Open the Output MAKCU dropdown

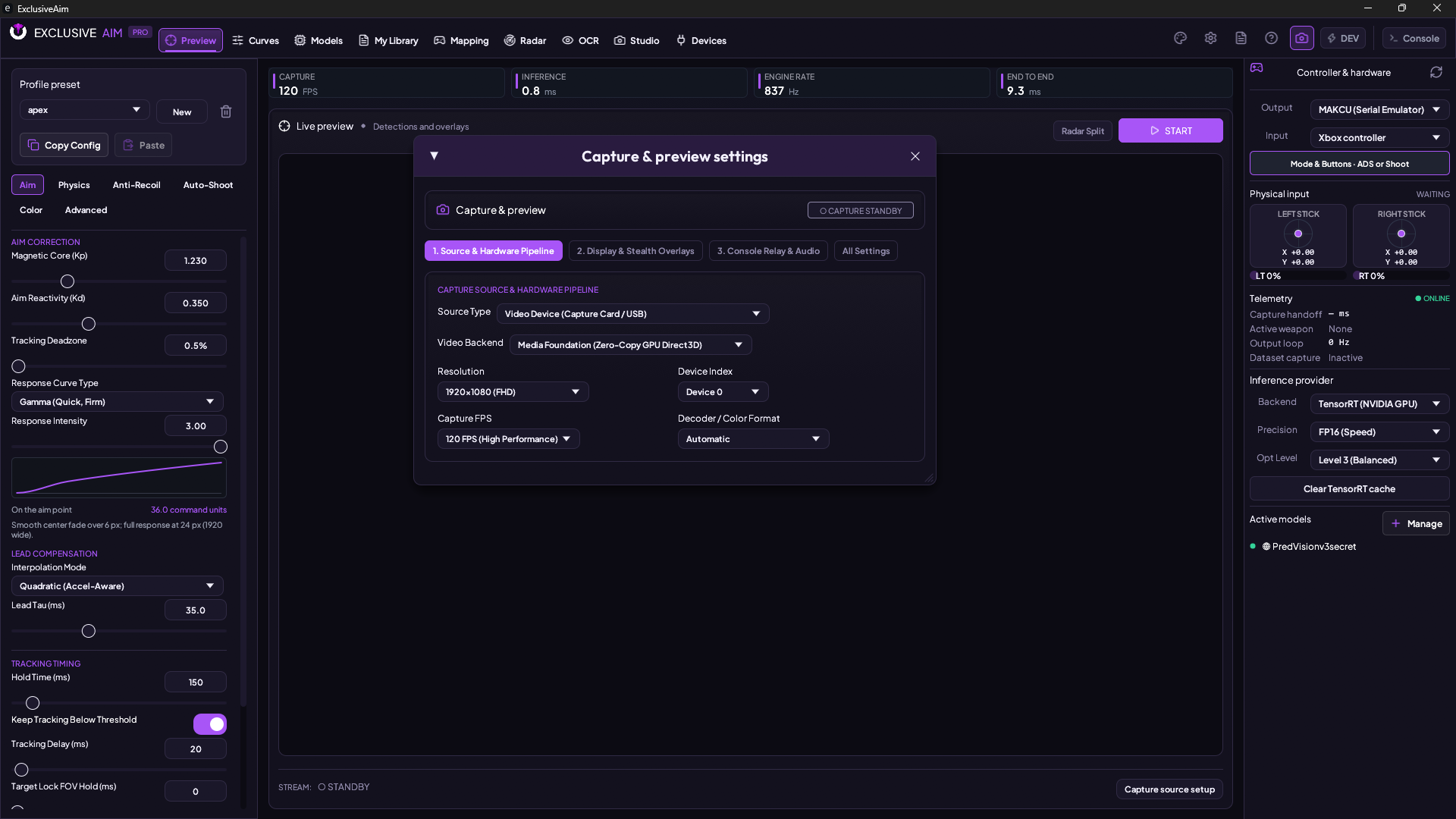[1379, 110]
